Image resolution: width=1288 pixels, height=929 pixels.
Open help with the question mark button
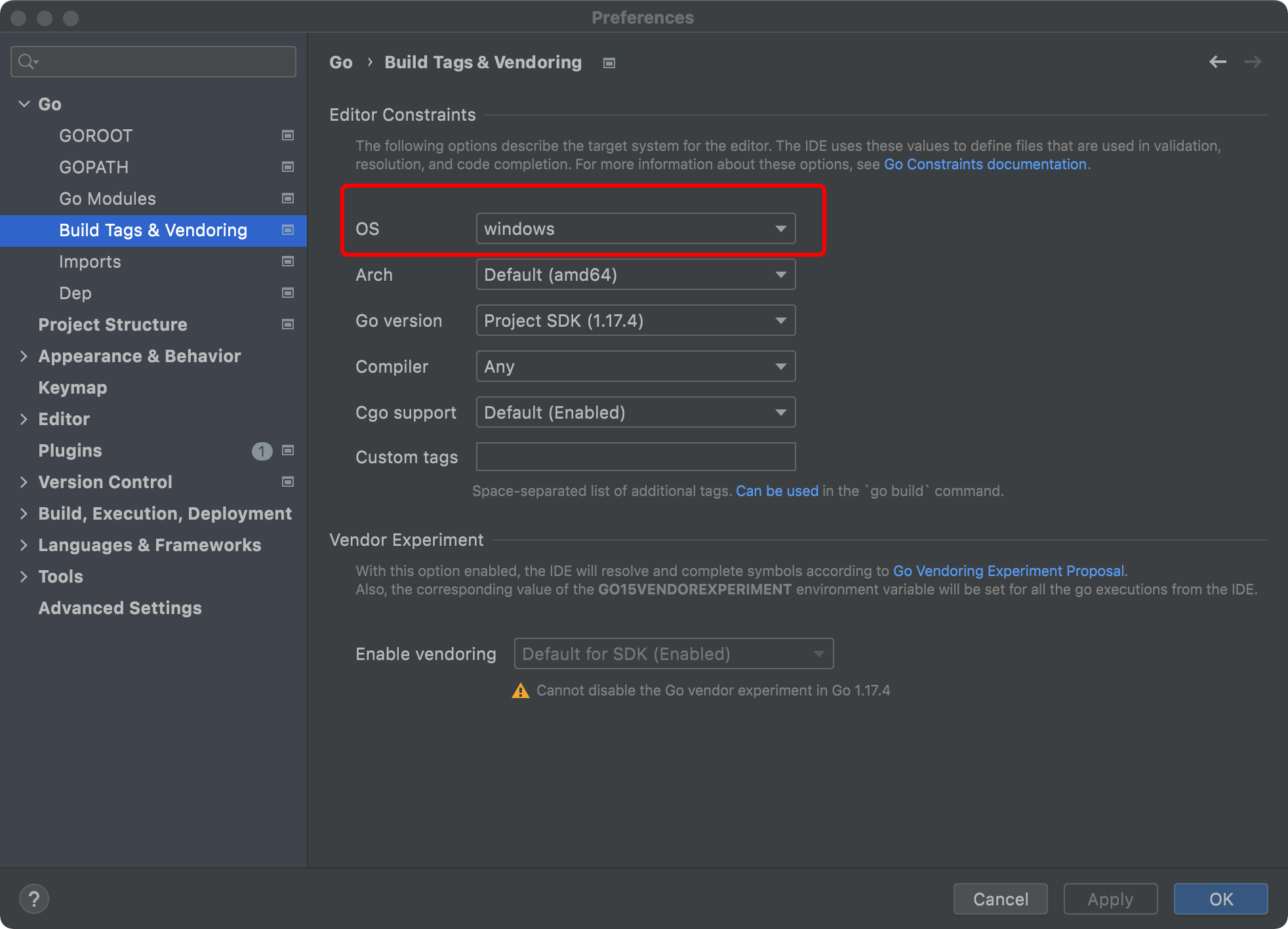click(34, 899)
